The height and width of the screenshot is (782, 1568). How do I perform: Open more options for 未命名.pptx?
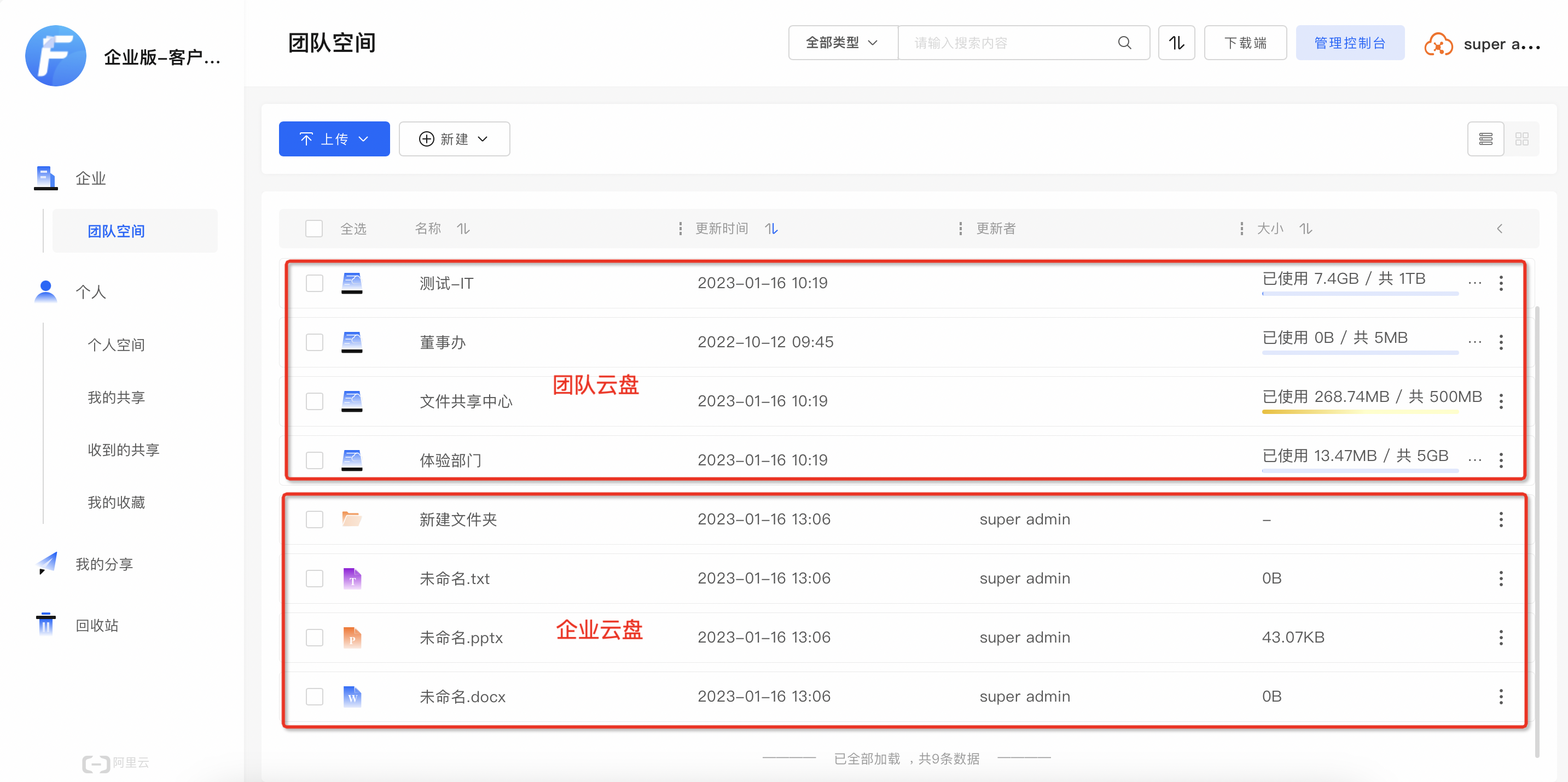tap(1501, 637)
